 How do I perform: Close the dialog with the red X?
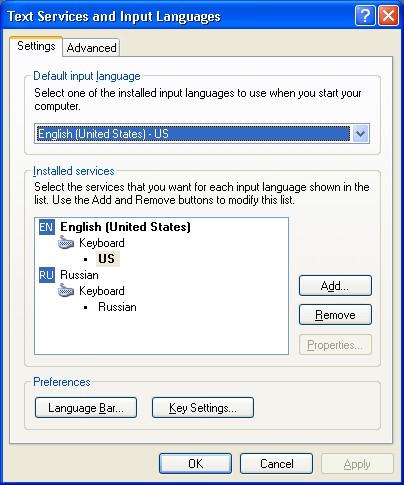pos(388,16)
